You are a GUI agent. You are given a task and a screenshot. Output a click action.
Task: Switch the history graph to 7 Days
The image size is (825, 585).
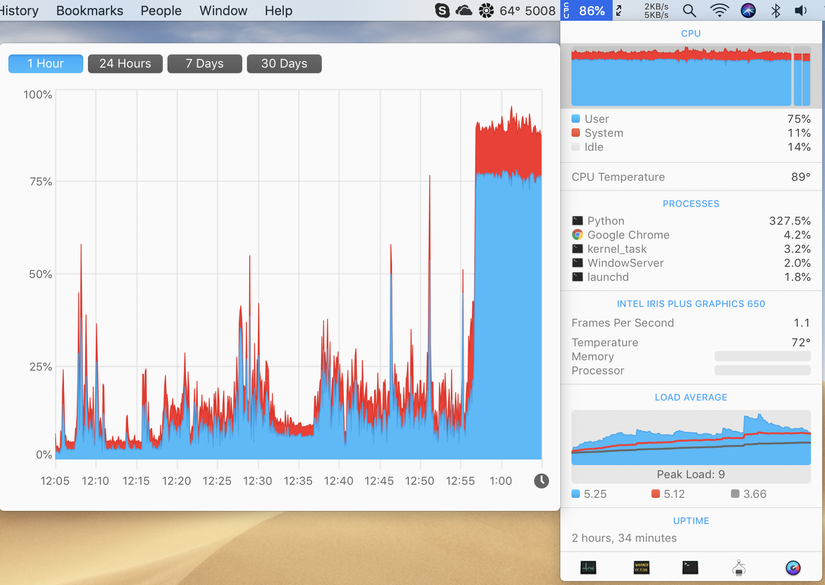205,64
